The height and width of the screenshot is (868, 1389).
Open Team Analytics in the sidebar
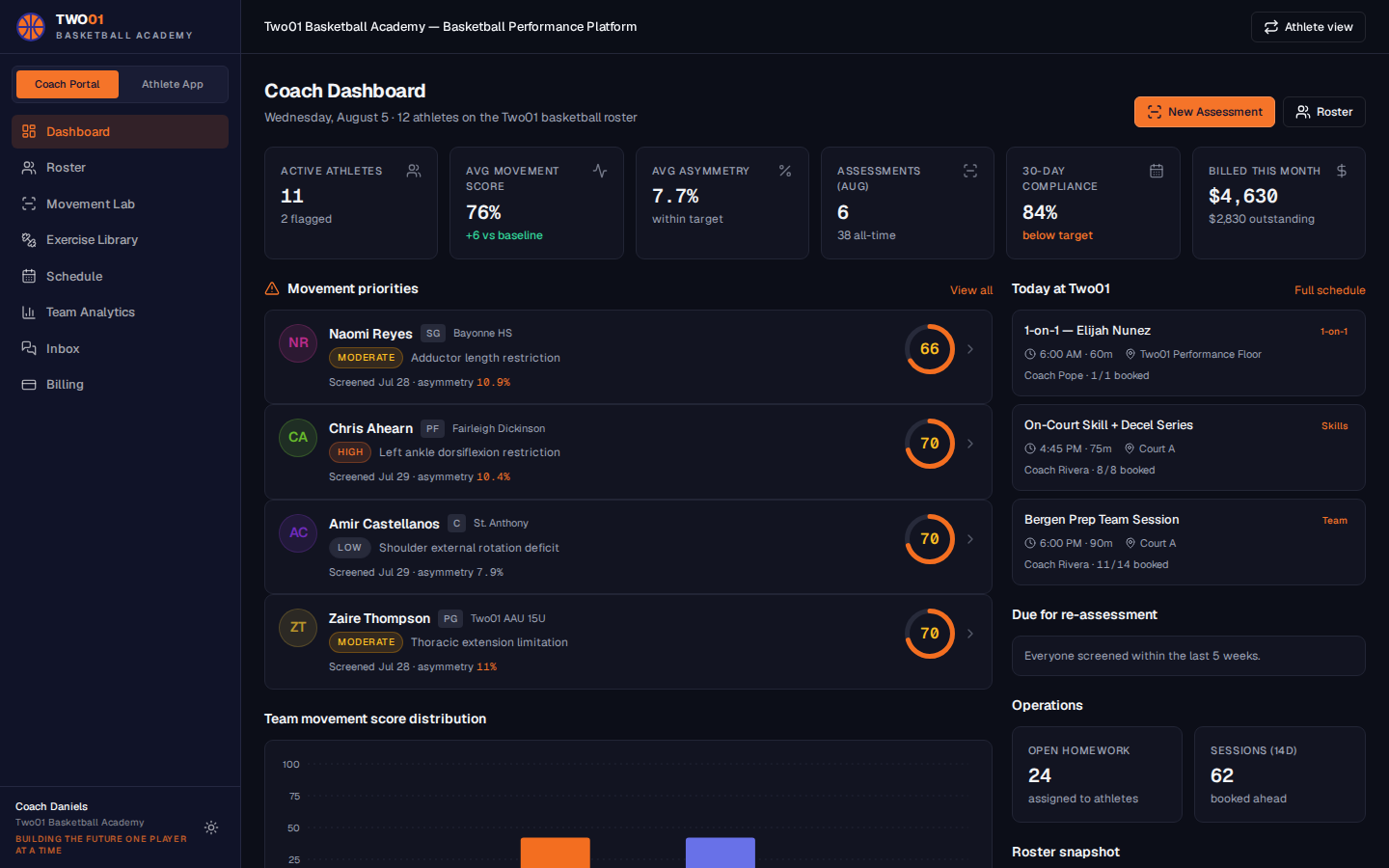coord(120,312)
